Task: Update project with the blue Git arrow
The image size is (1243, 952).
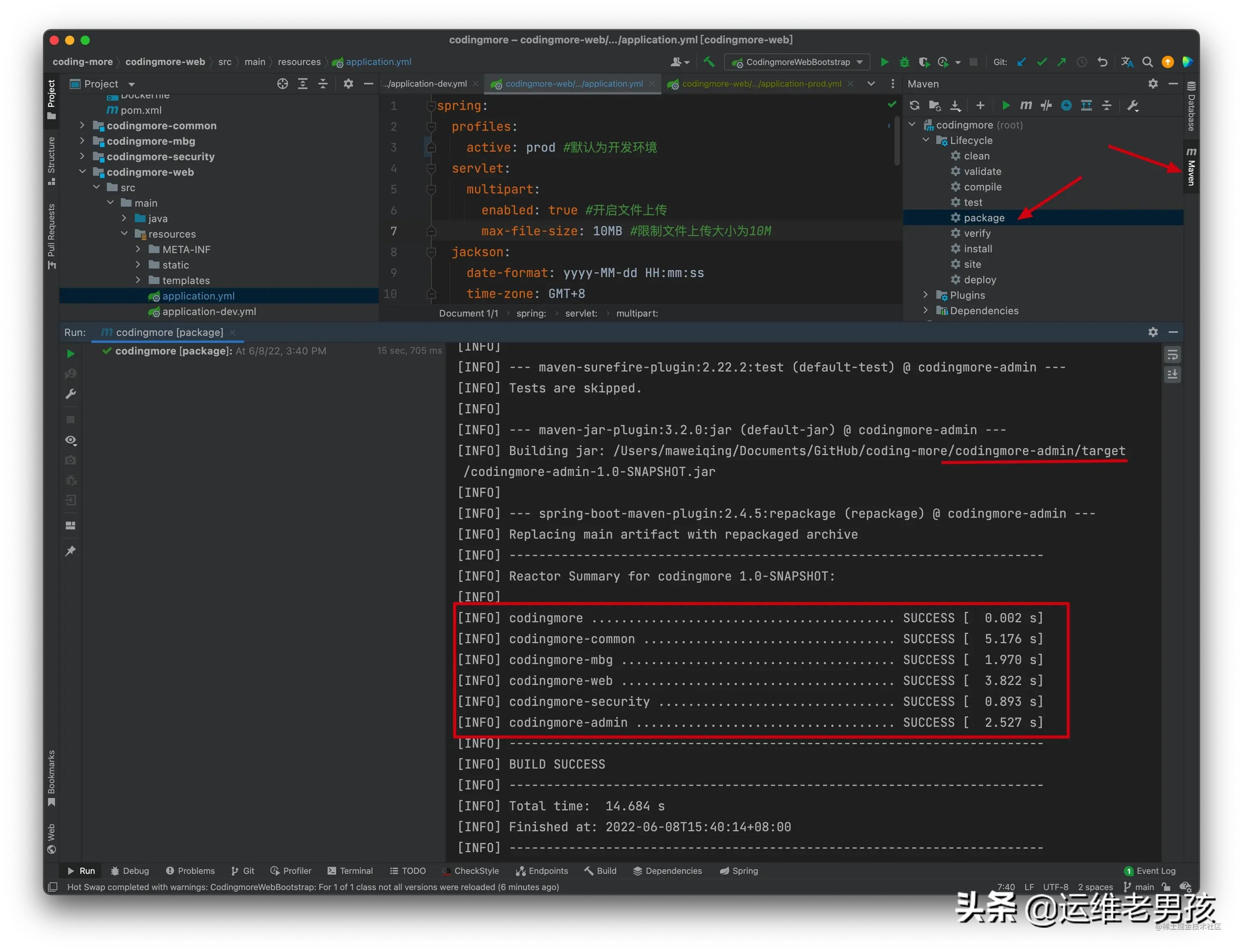Action: coord(1021,62)
